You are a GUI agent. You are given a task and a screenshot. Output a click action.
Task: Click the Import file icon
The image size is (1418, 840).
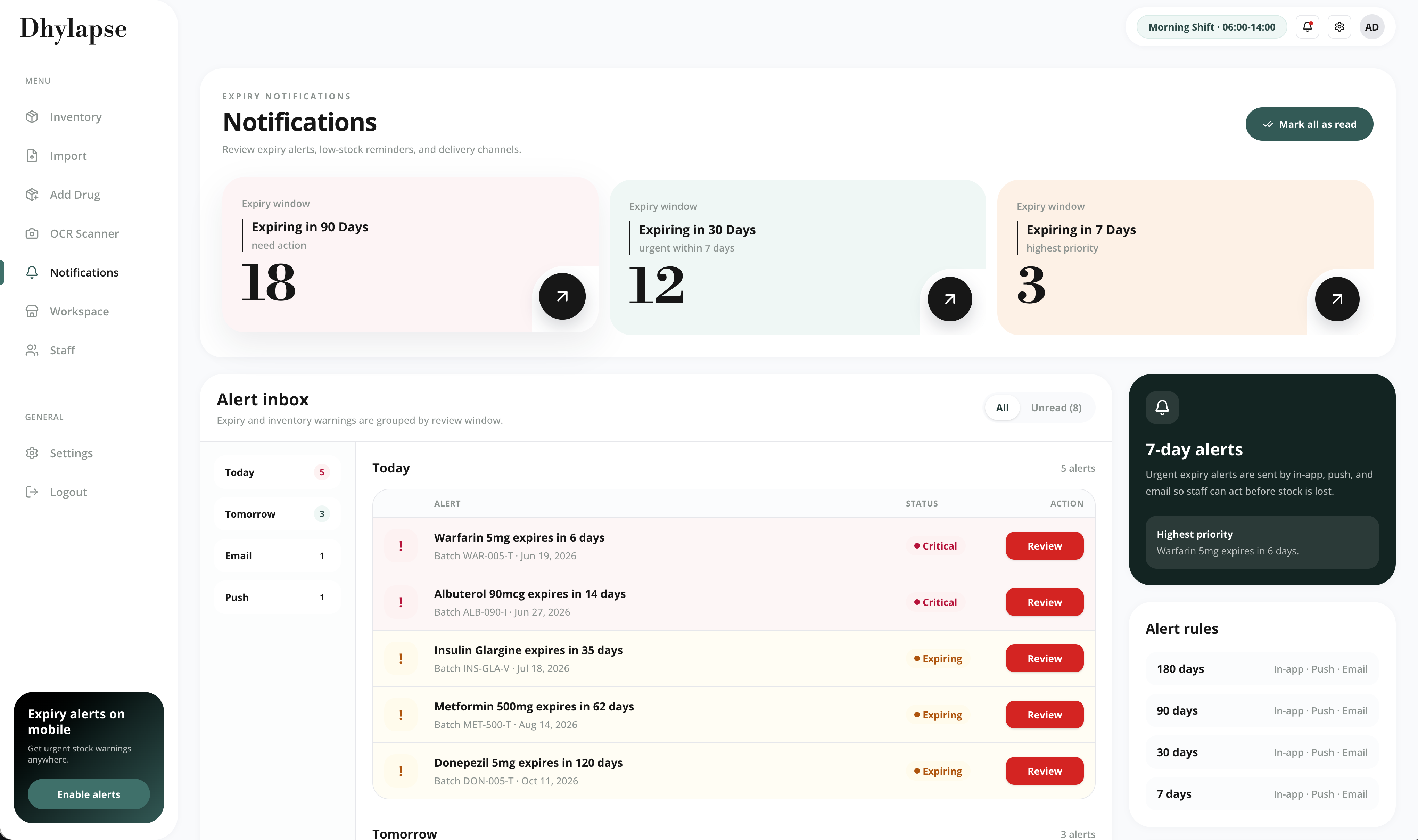click(x=32, y=156)
